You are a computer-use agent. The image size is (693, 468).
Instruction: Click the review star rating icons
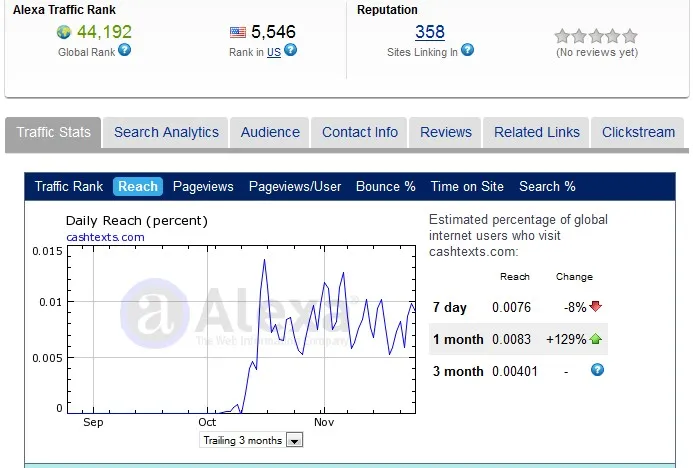(596, 36)
